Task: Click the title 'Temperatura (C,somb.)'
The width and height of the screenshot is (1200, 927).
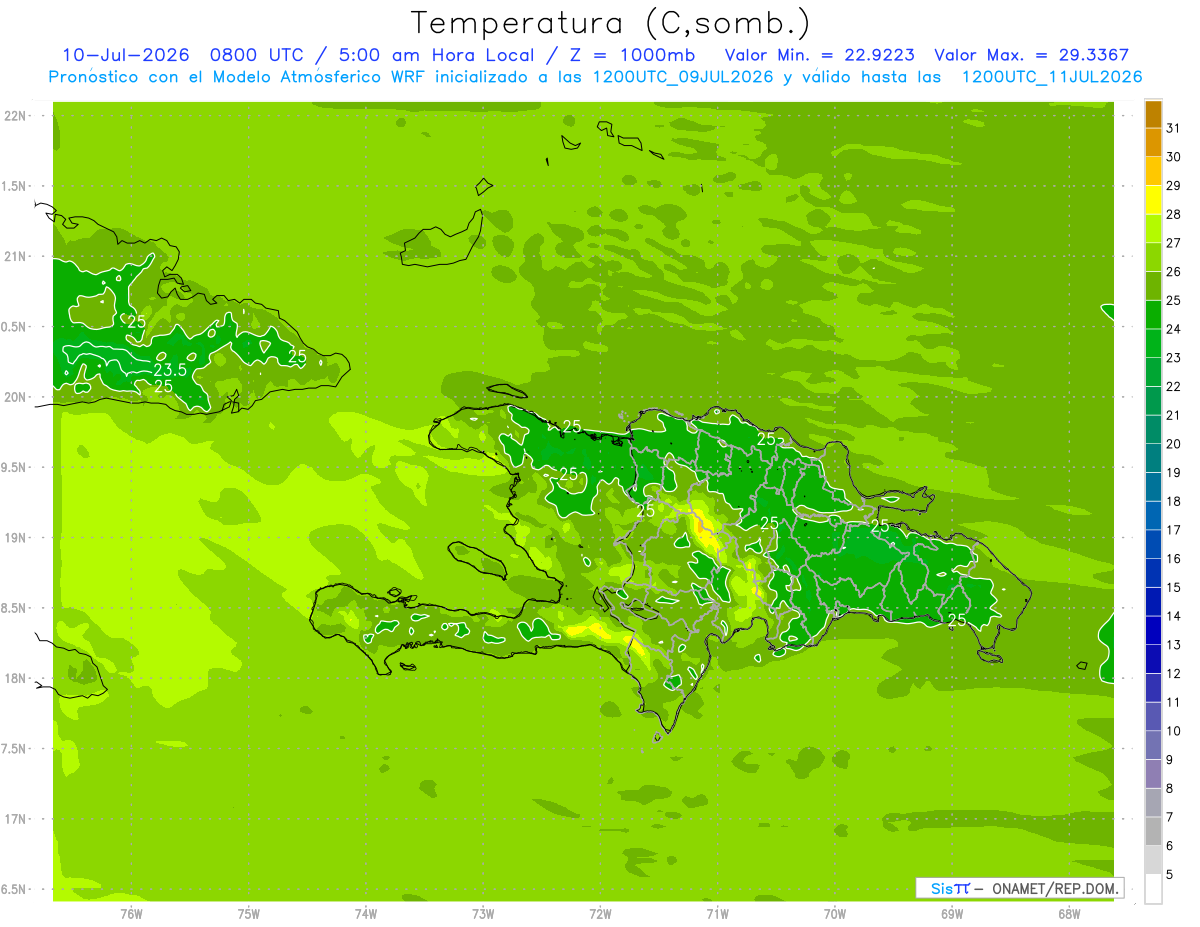Action: coord(610,23)
